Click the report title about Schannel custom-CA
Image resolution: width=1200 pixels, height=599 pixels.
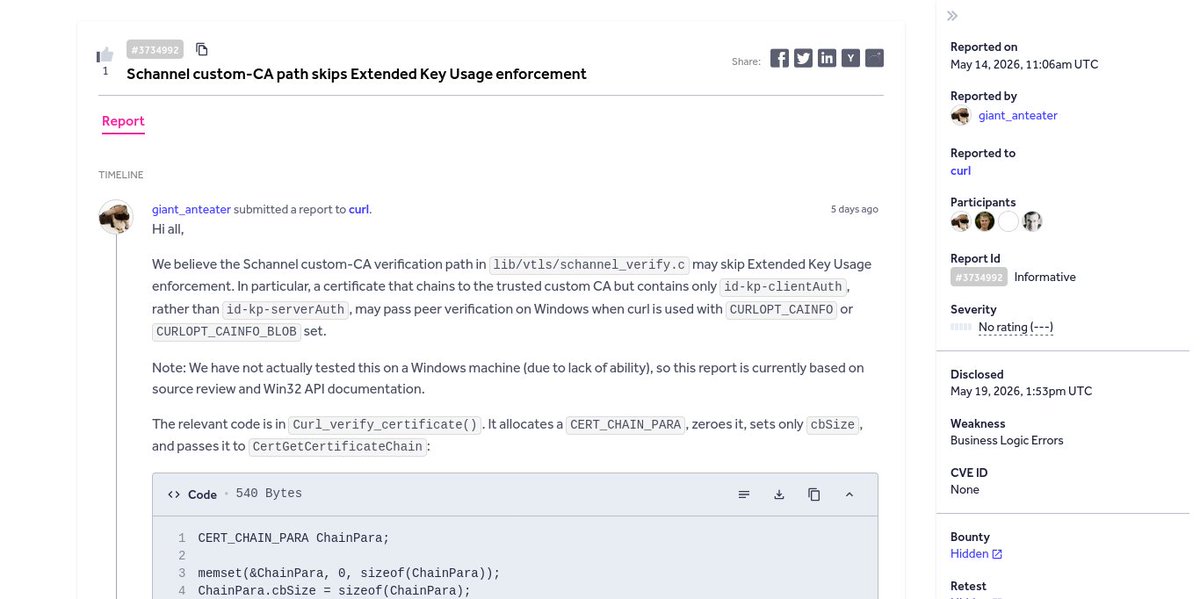356,74
